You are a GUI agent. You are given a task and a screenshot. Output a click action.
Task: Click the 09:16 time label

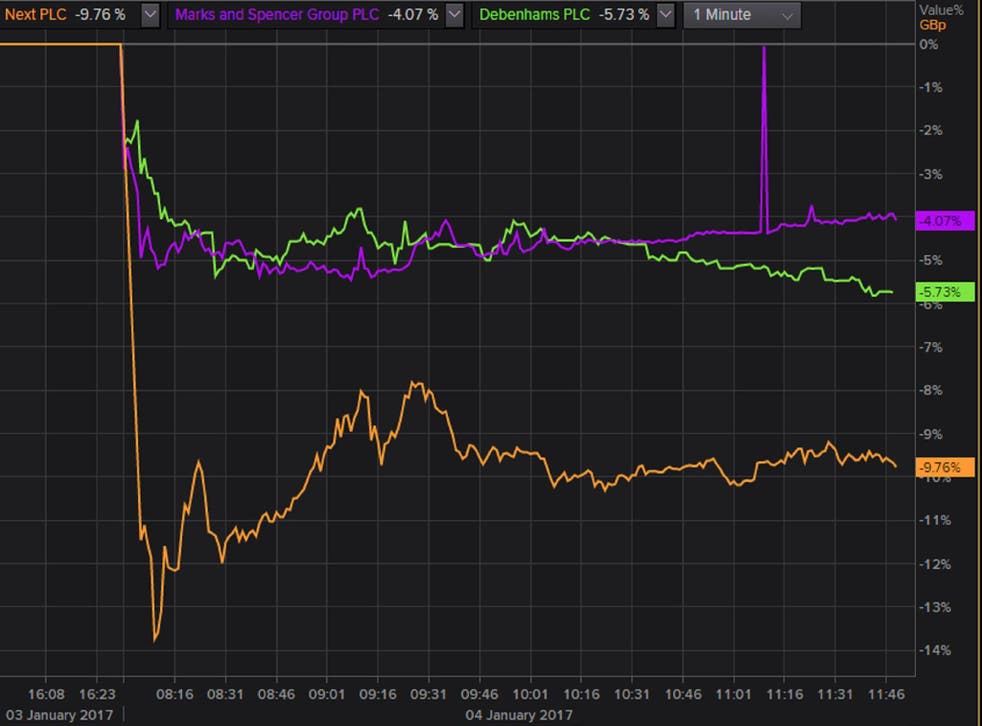coord(378,694)
